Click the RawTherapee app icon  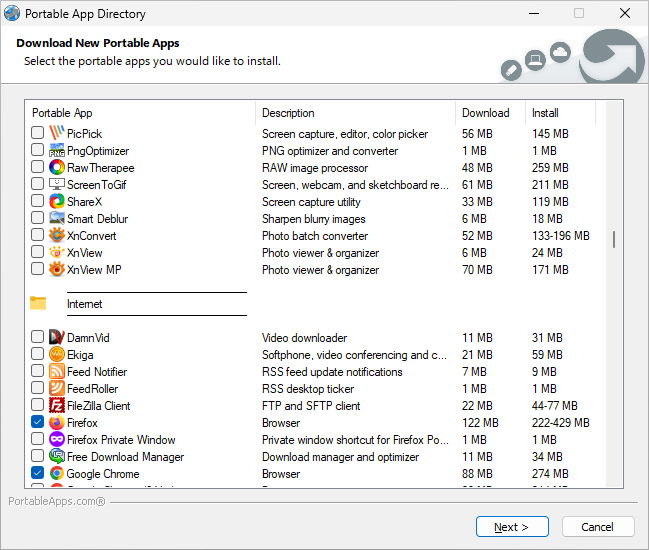point(57,168)
